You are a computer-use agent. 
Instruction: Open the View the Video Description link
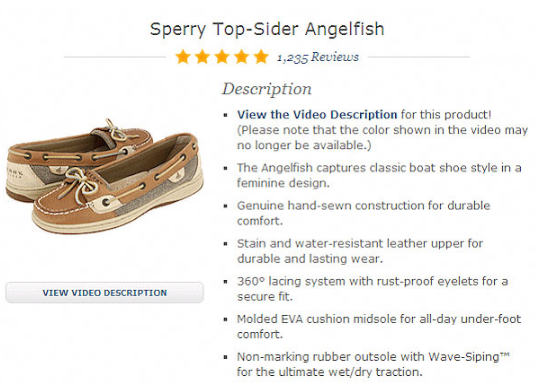tap(317, 114)
